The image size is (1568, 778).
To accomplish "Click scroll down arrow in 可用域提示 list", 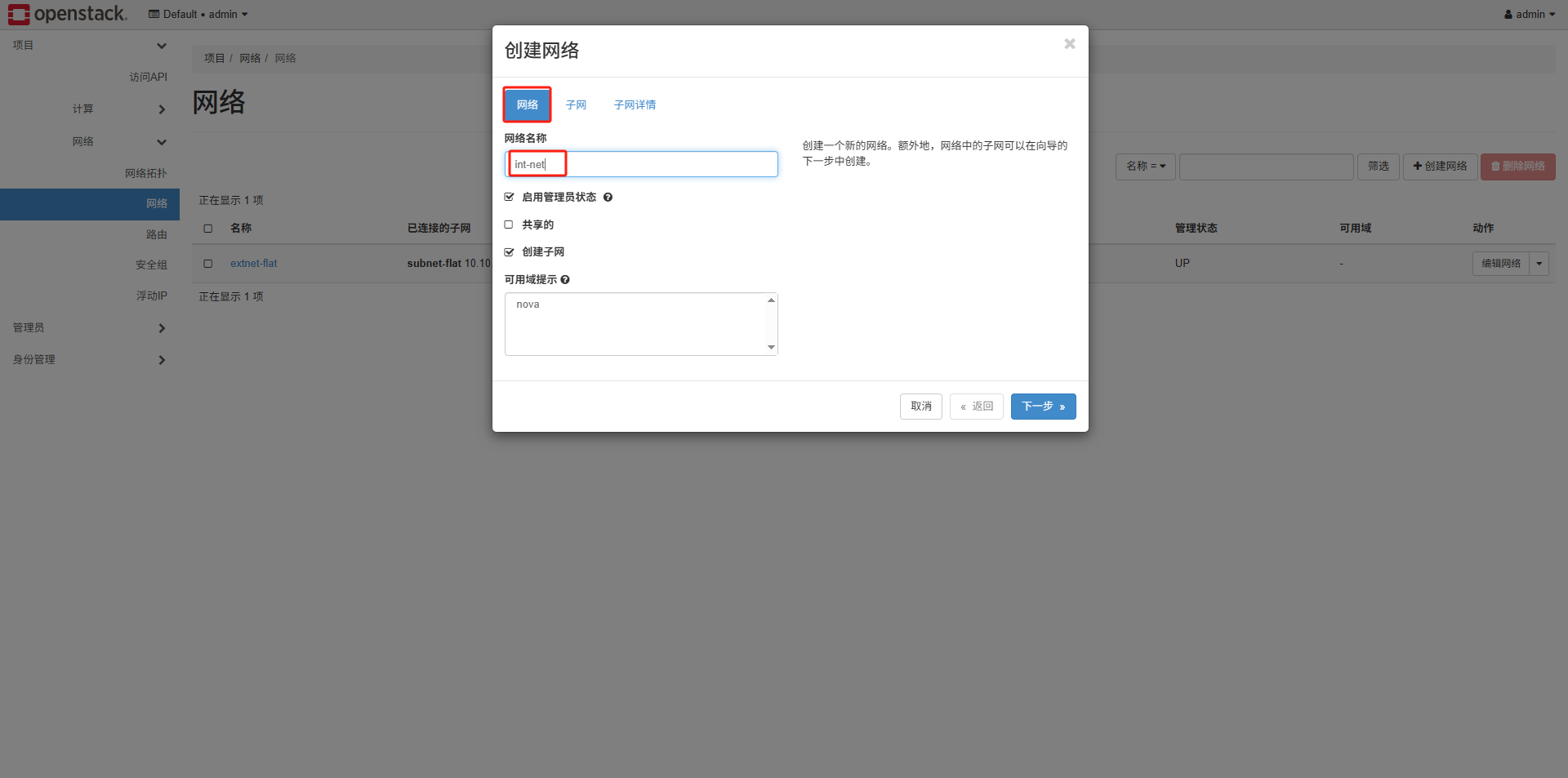I will click(x=771, y=348).
